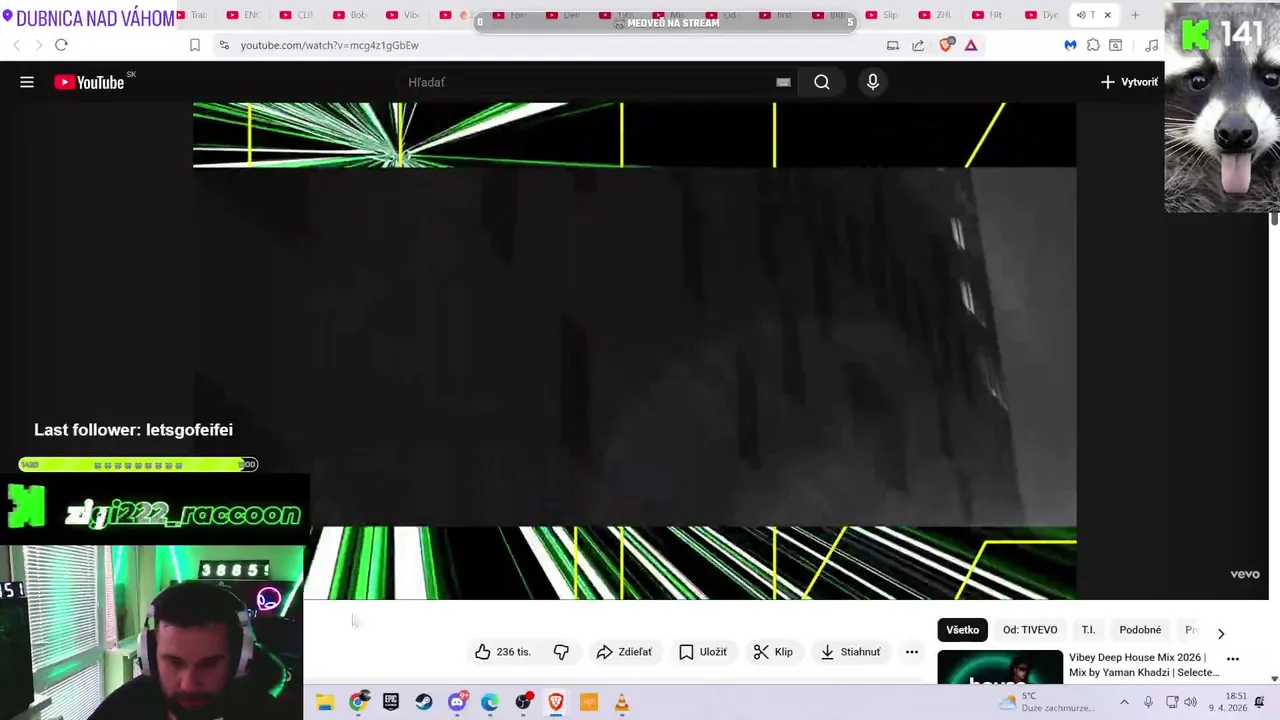The width and height of the screenshot is (1280, 720).
Task: Open the YouTube hamburger guide menu
Action: pos(27,82)
